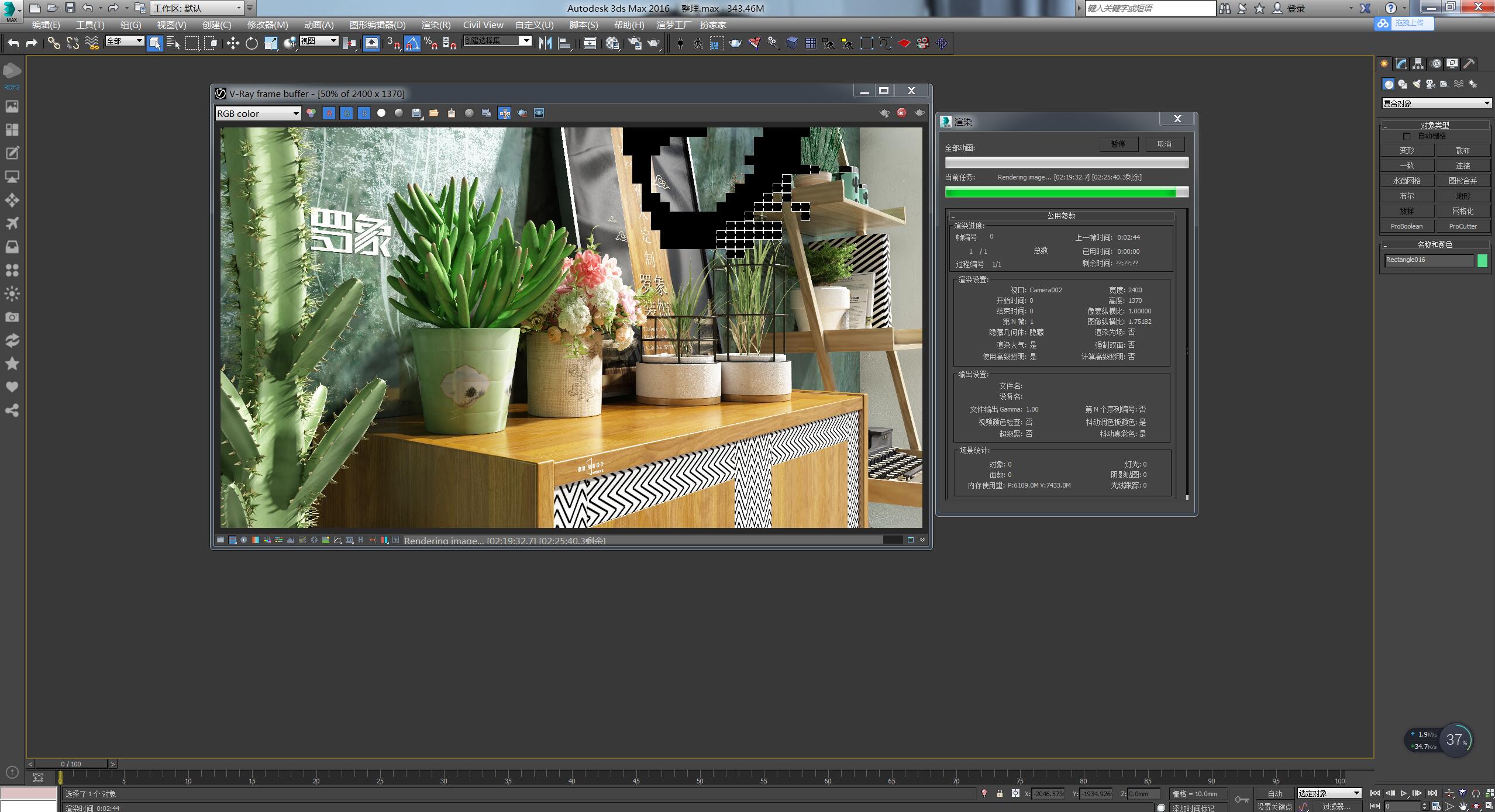Stop rendering with the red STOP icon
Viewport: 1495px width, 812px height.
tap(902, 113)
